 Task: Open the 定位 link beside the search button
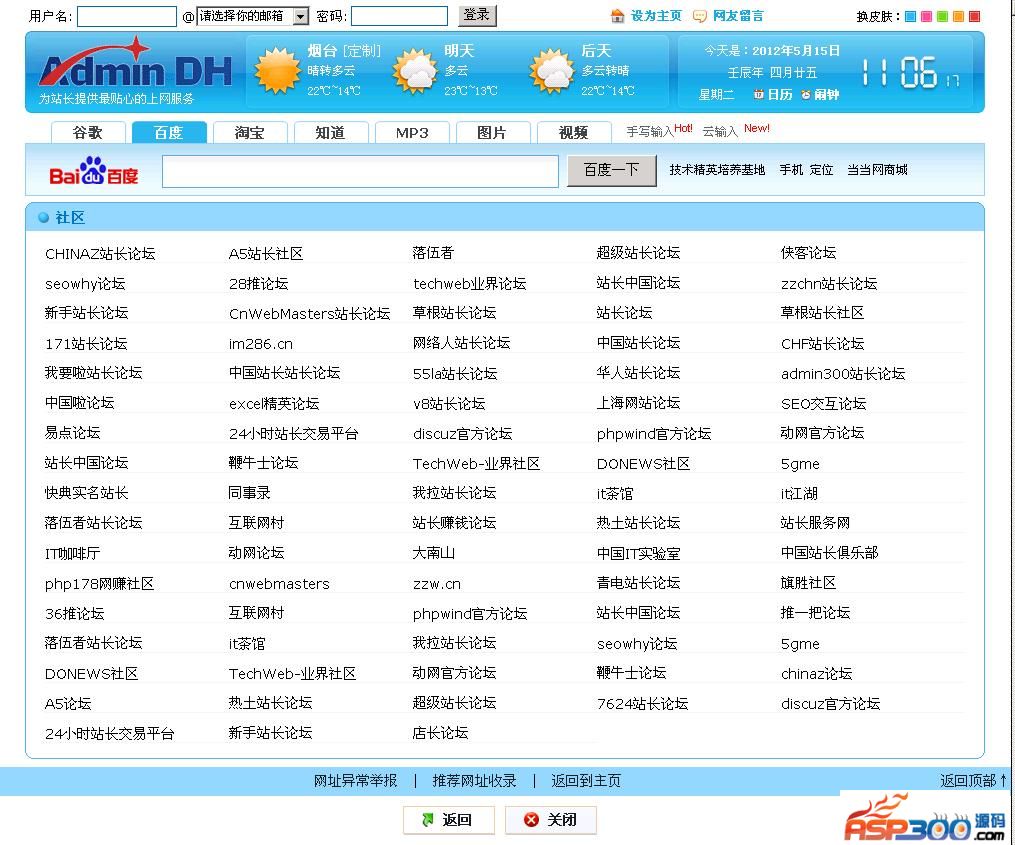coord(821,170)
